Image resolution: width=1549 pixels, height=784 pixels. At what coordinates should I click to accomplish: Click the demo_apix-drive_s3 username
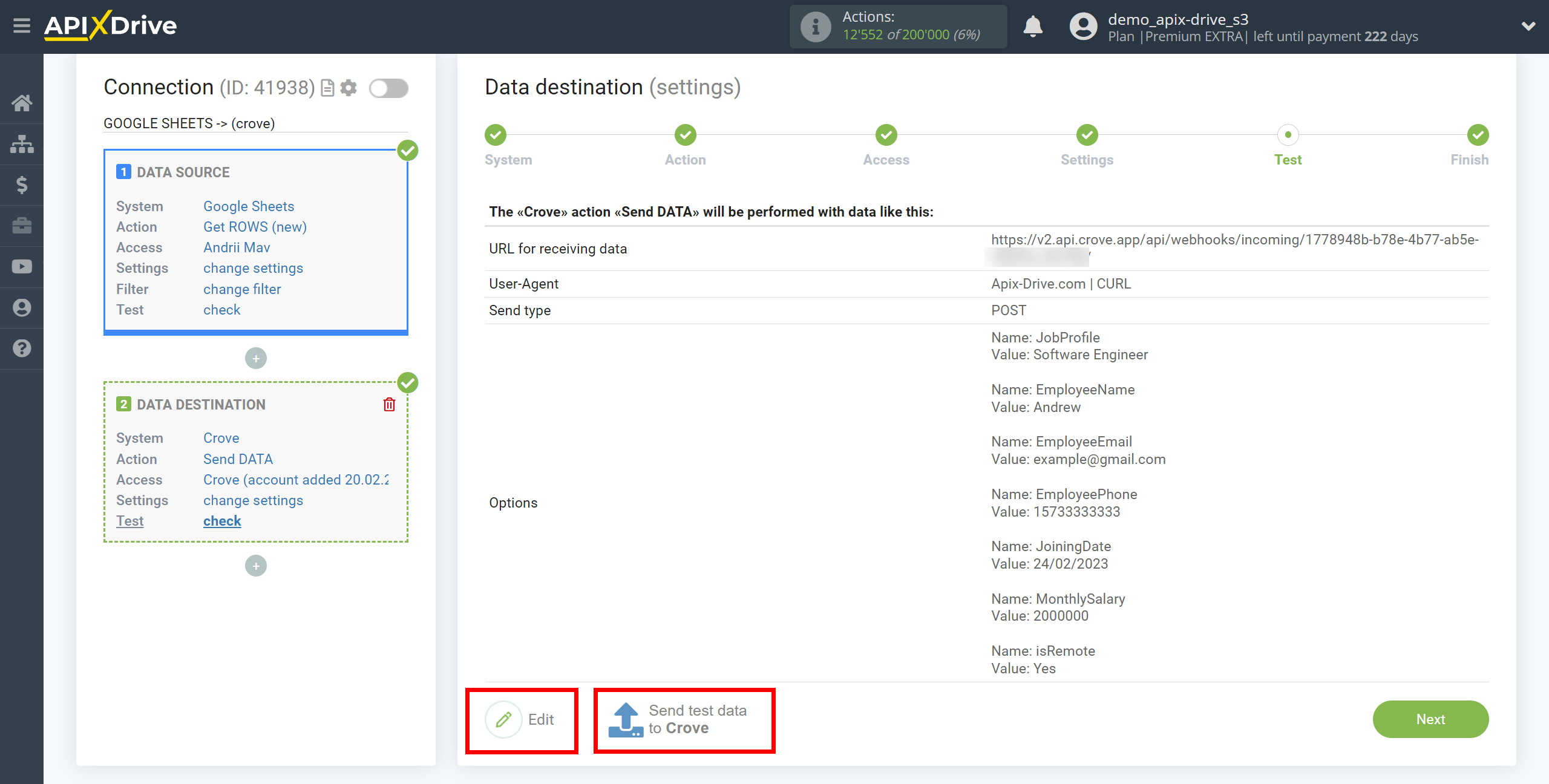[x=1178, y=19]
